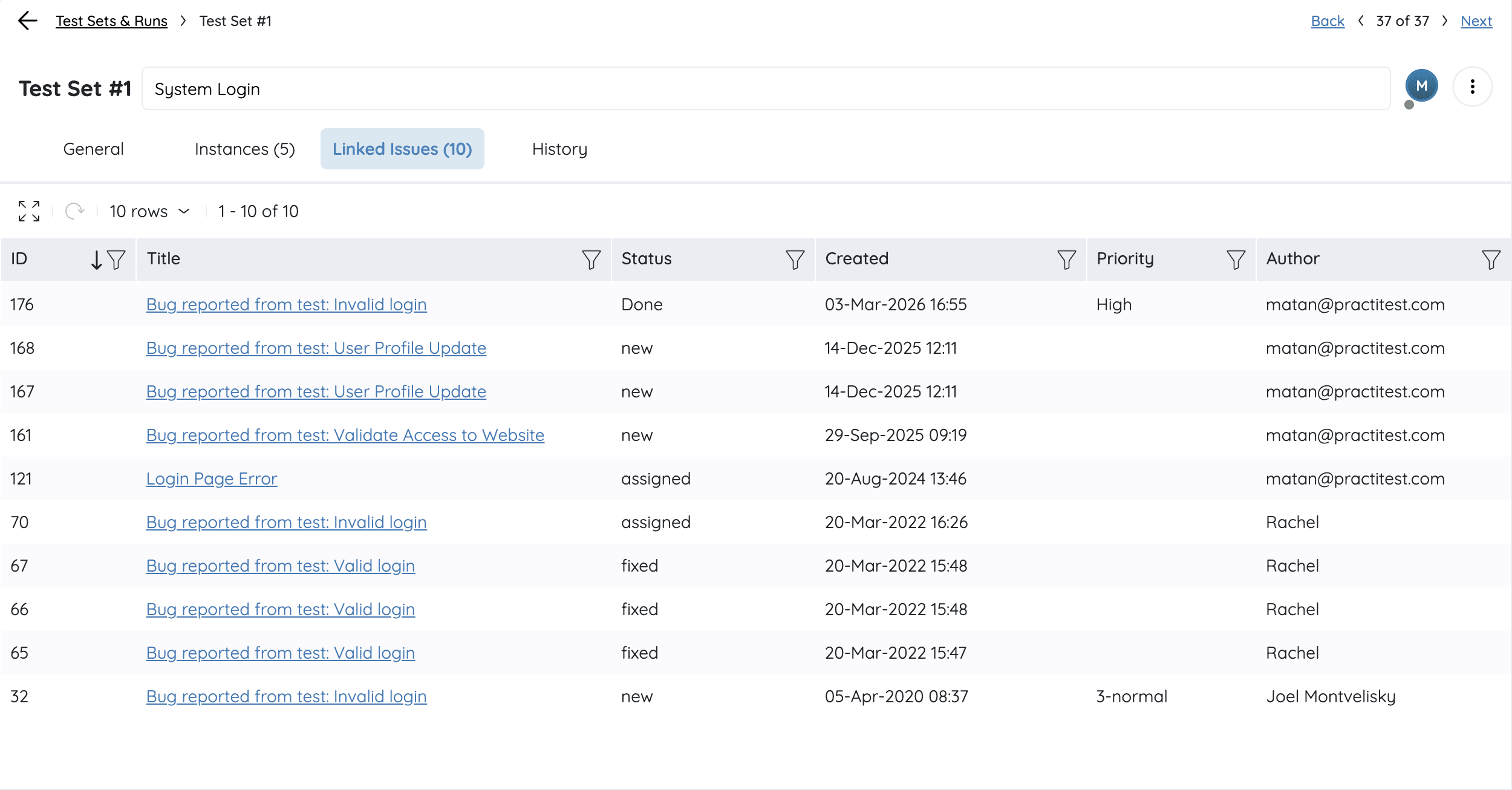Screen dimensions: 1512x790
Task: Open issue 168 User Profile Update link
Action: point(316,348)
